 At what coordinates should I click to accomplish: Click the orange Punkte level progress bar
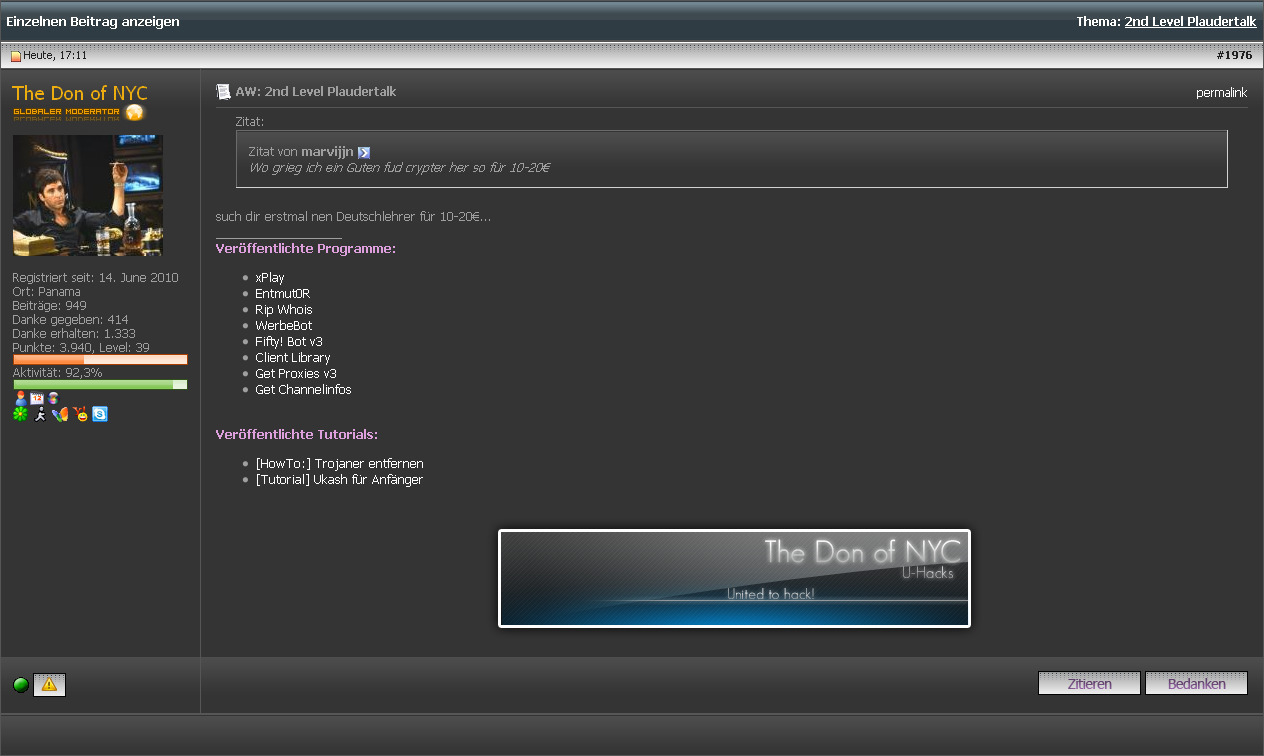click(x=100, y=359)
